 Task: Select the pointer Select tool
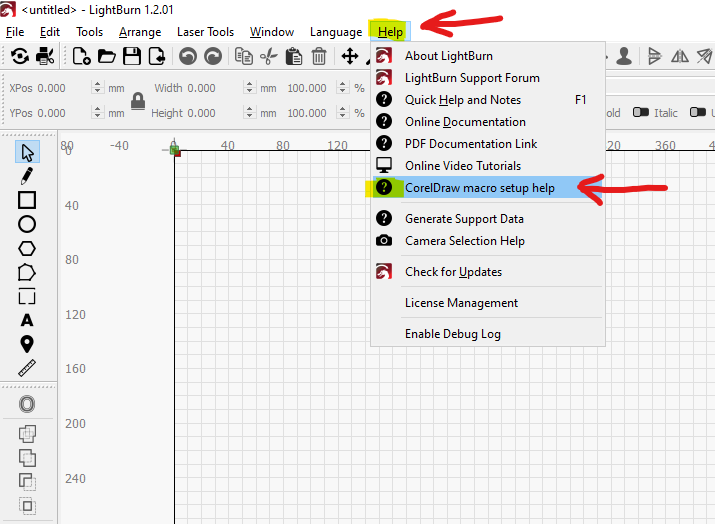[27, 152]
